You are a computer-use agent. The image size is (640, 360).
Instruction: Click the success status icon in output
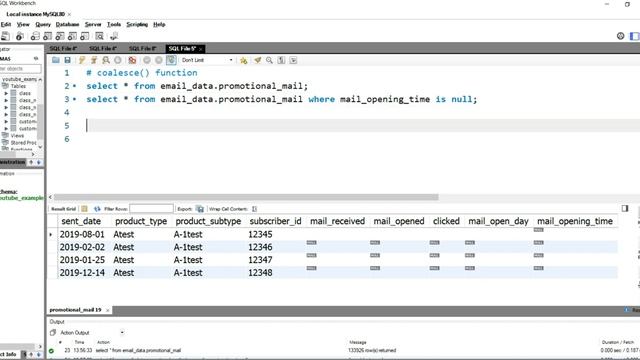51,351
